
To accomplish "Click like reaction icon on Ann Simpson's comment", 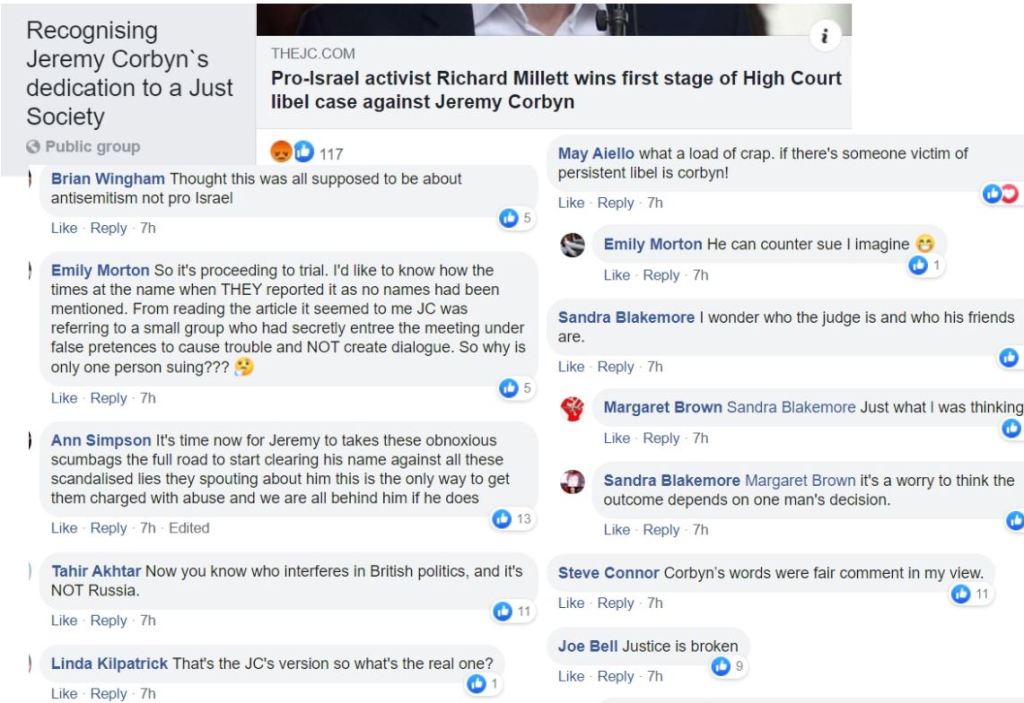I will [503, 519].
